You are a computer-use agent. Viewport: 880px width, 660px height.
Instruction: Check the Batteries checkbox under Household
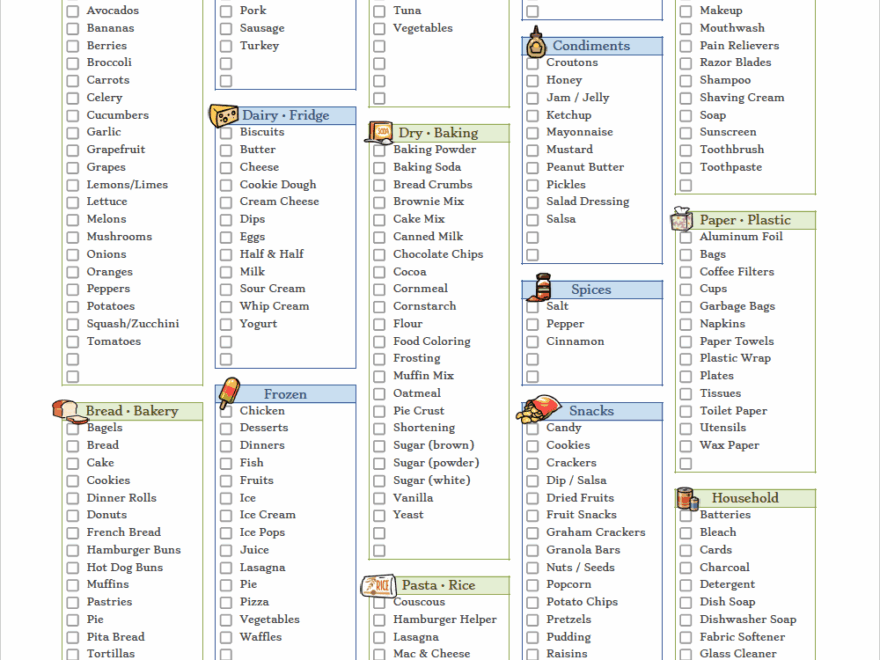[x=684, y=514]
